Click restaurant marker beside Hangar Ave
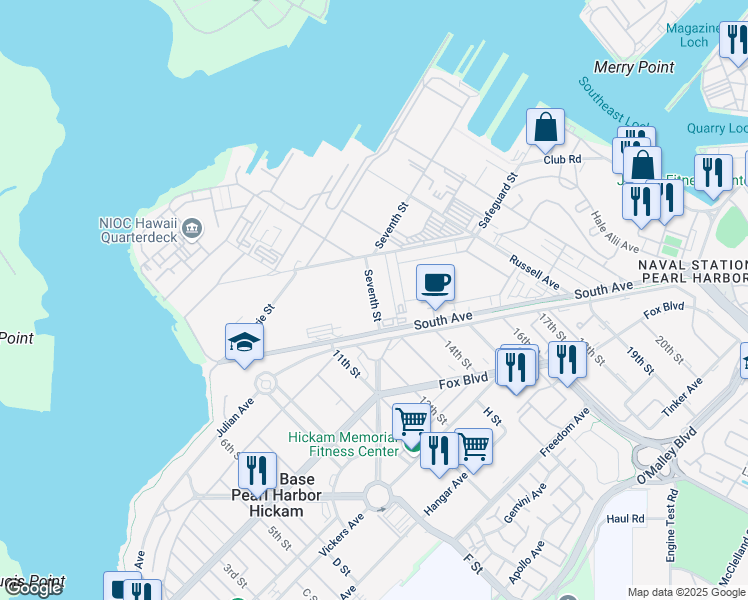 click(x=439, y=452)
